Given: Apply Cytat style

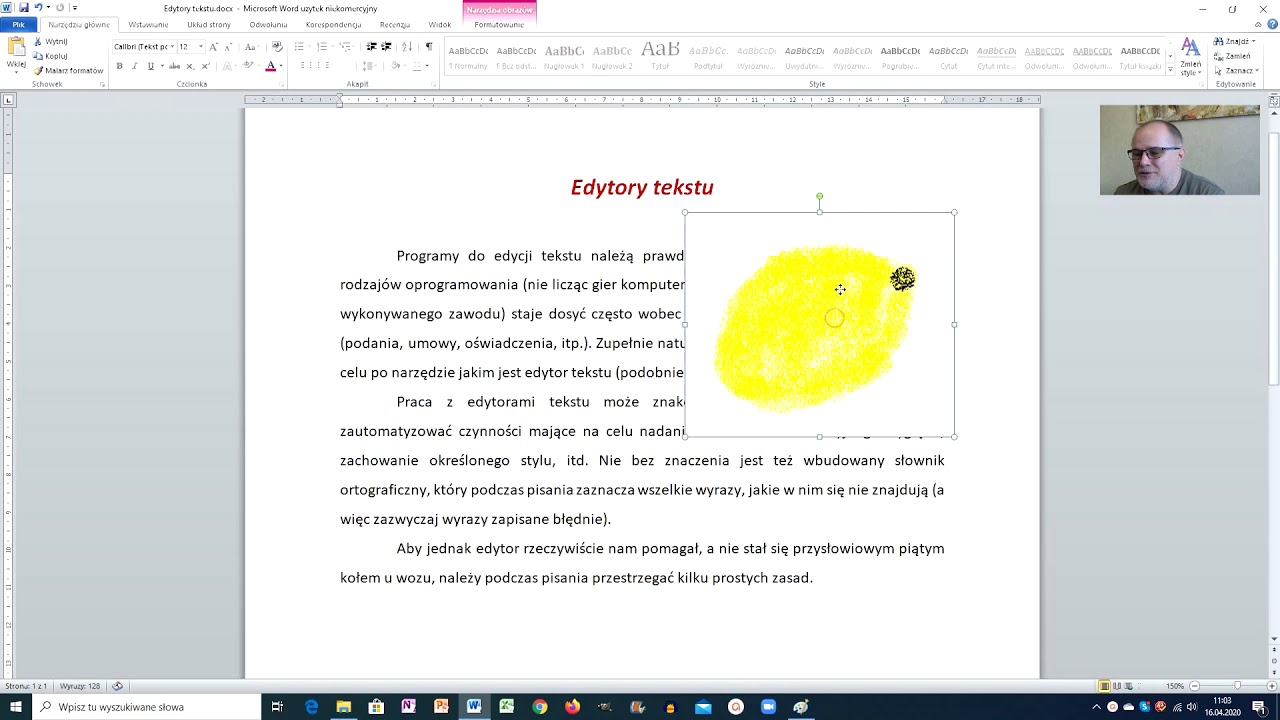Looking at the screenshot, I should pyautogui.click(x=948, y=57).
